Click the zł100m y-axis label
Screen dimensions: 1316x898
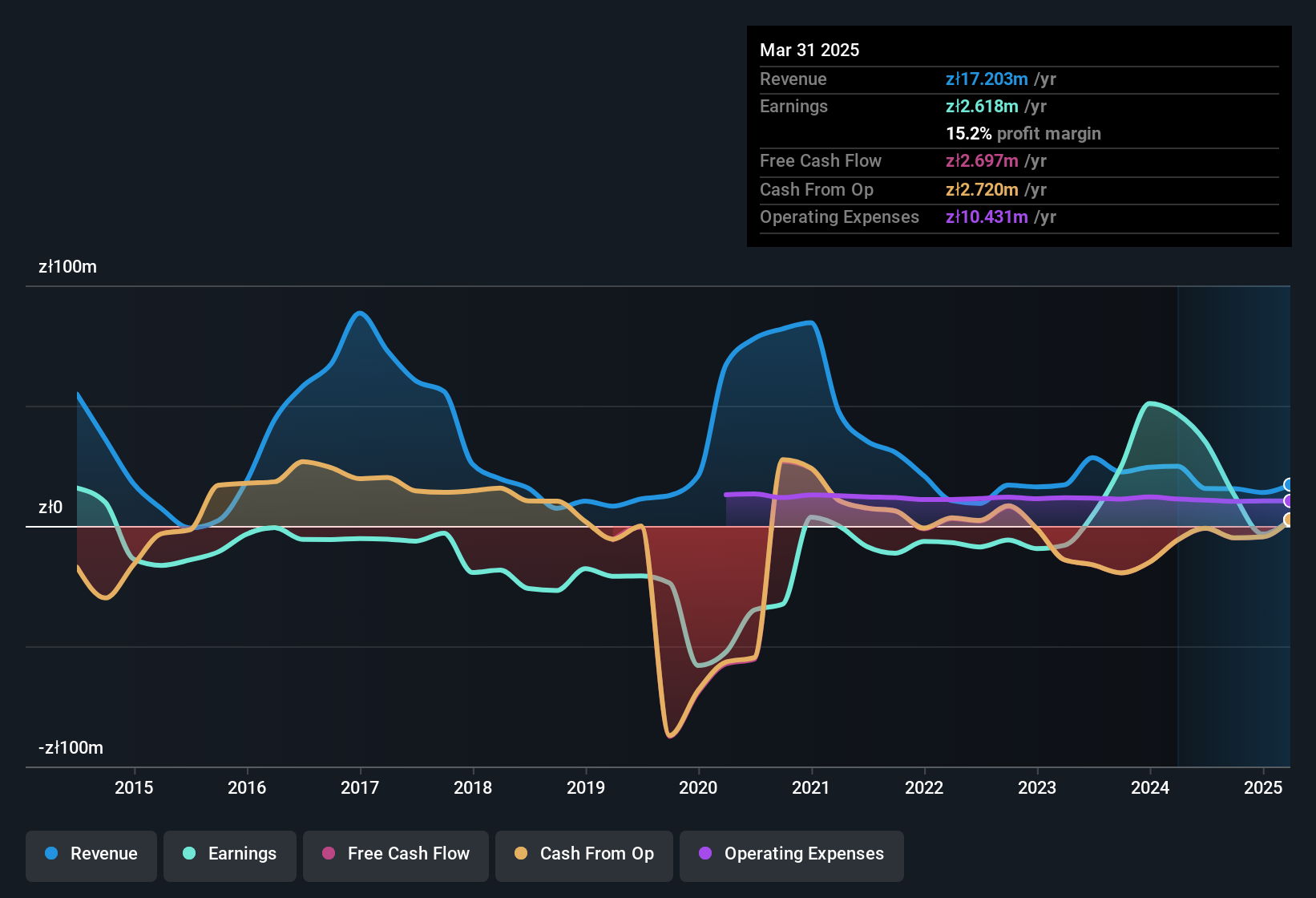pyautogui.click(x=67, y=267)
